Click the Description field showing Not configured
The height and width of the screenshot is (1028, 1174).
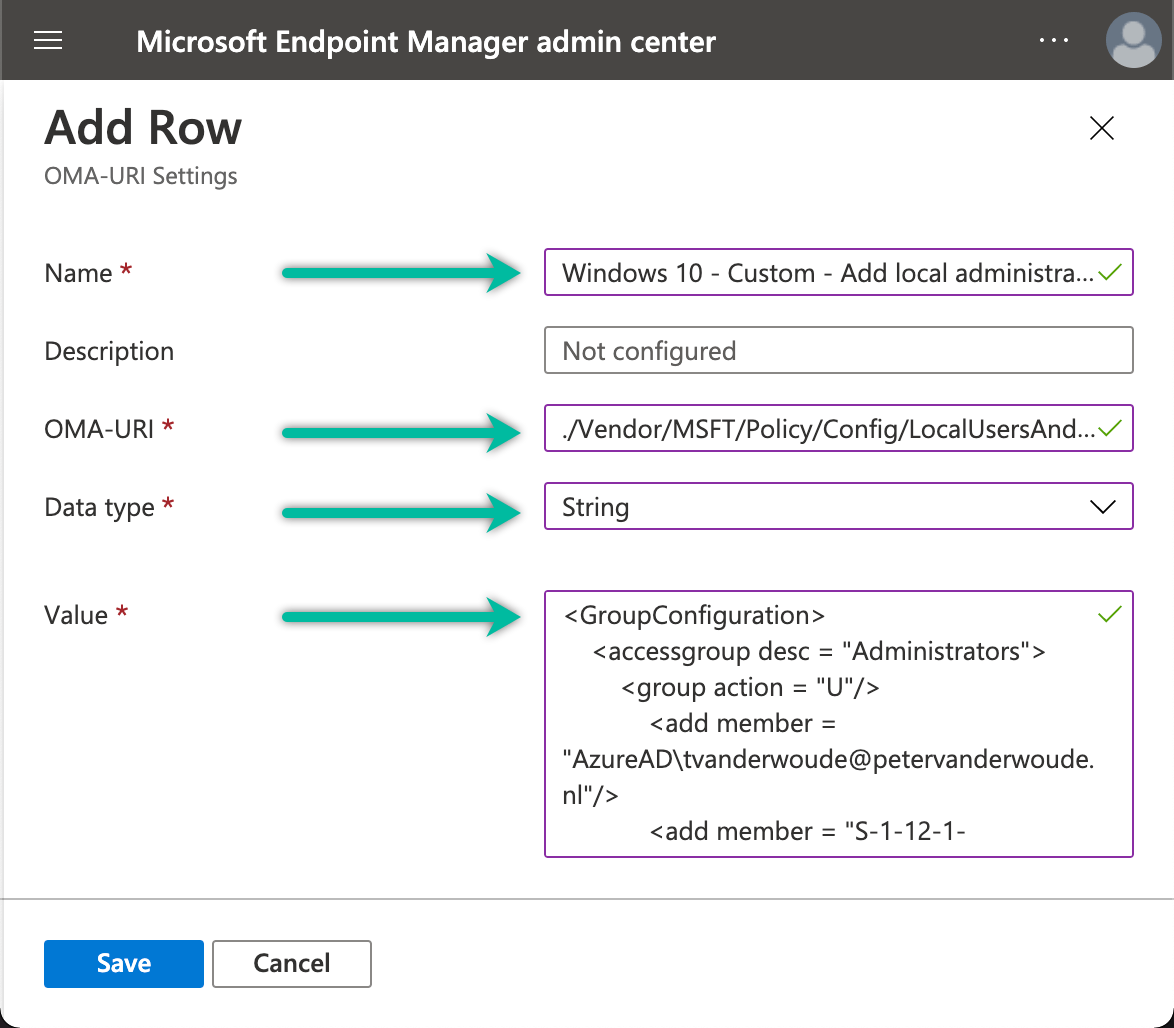click(x=838, y=350)
